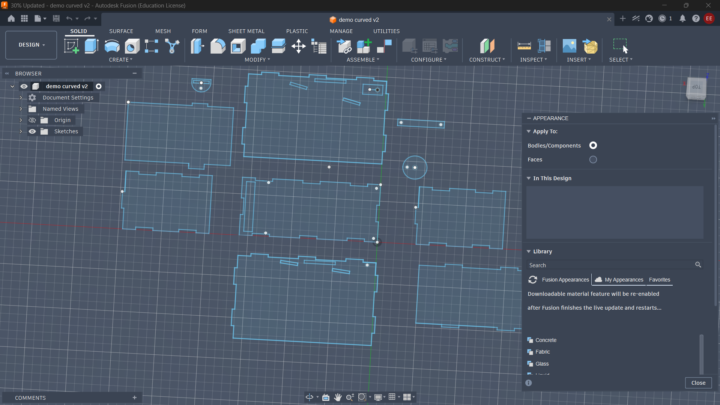Open the INSPECT dropdown menu

(x=533, y=60)
